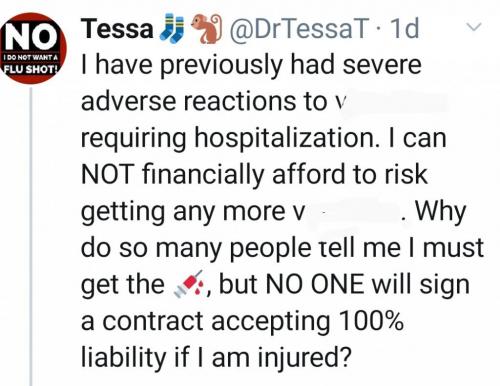This screenshot has width=500, height=386.
Task: Open the @DrTessaT handle link
Action: [x=299, y=28]
